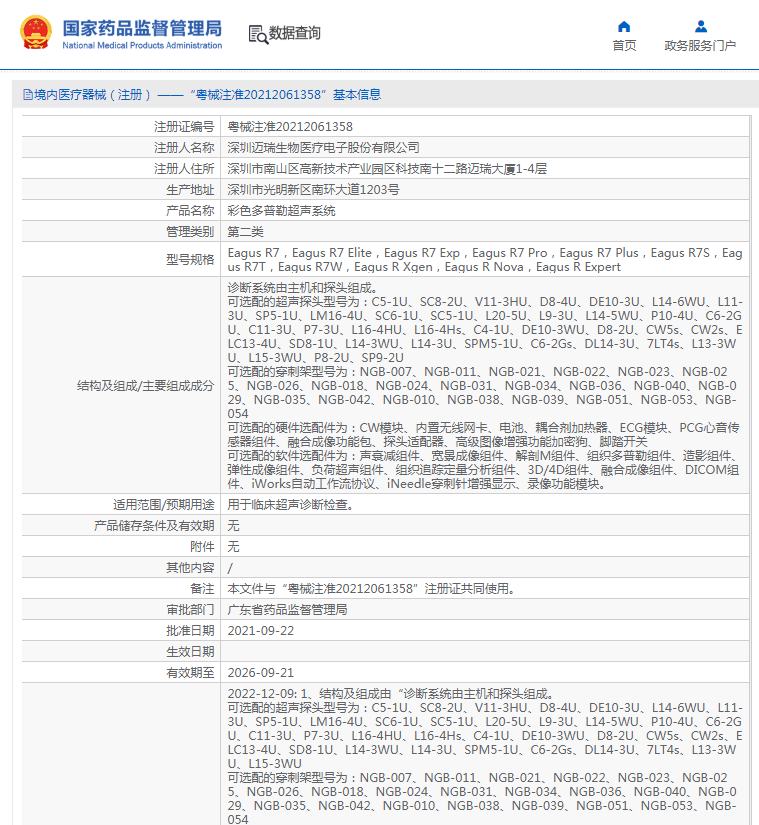The image size is (759, 825).
Task: Click the 国家药品监督管理局 site title
Action: click(x=142, y=27)
